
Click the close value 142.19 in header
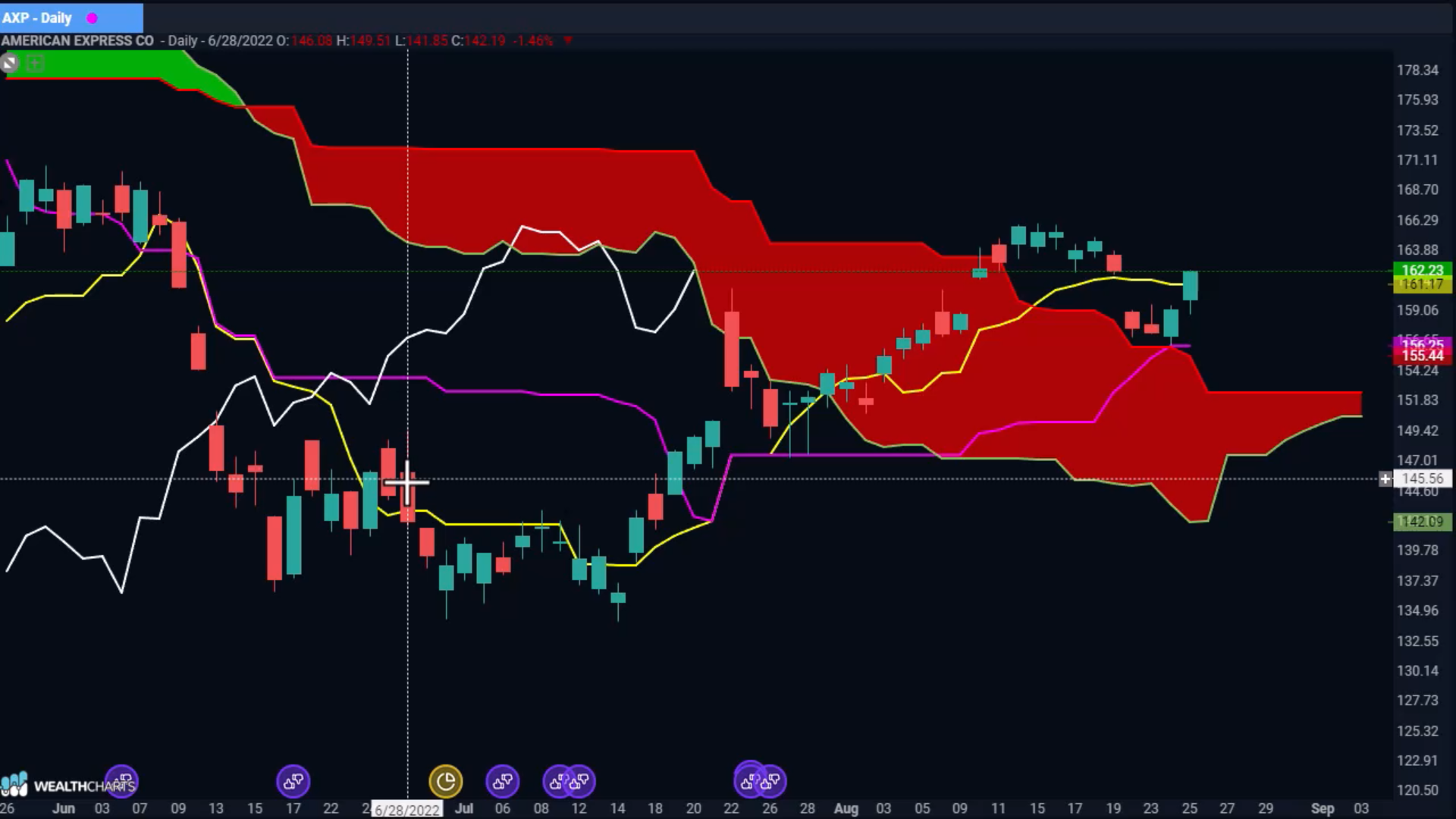point(485,41)
